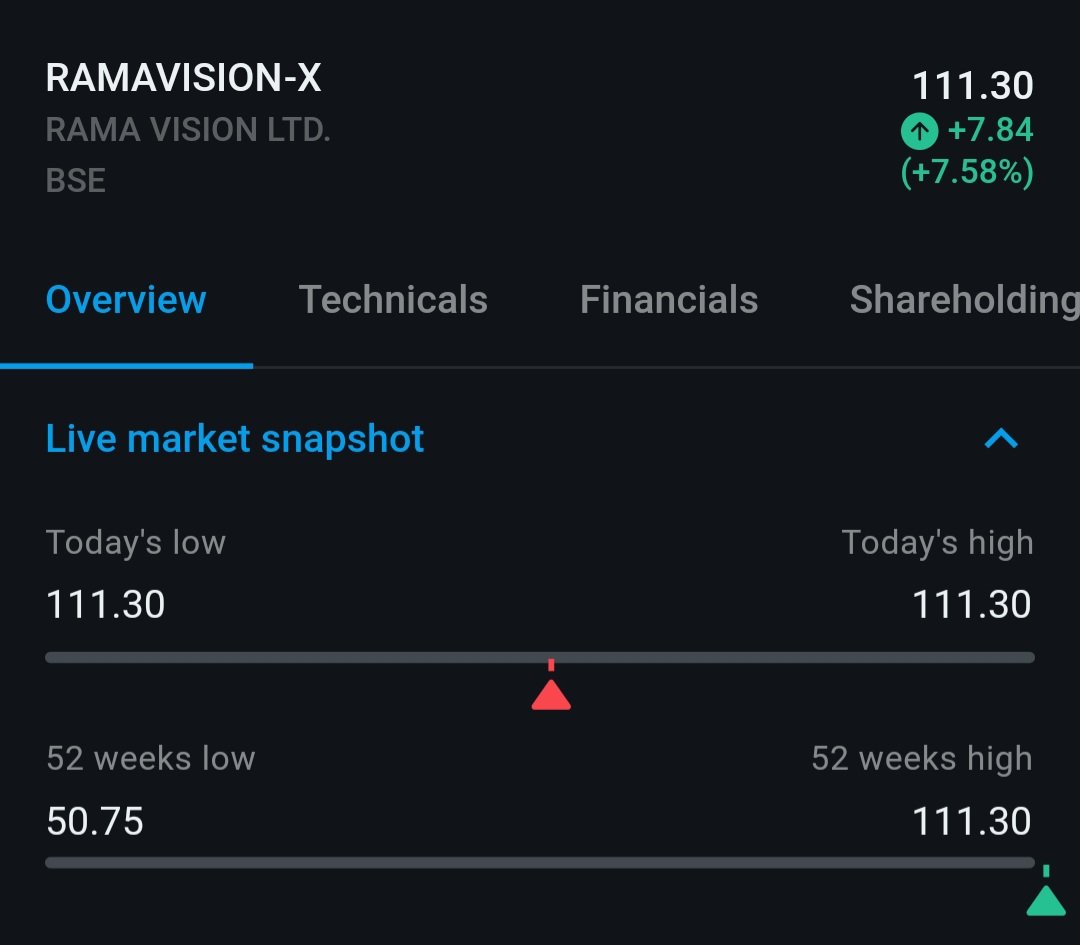This screenshot has height=945, width=1080.
Task: Click the today's low-high range bar
Action: click(540, 658)
